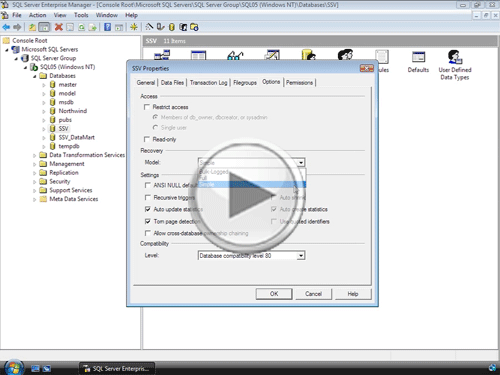Click Cancel in SSV Properties
Viewport: 500px width, 375px height.
click(x=313, y=294)
